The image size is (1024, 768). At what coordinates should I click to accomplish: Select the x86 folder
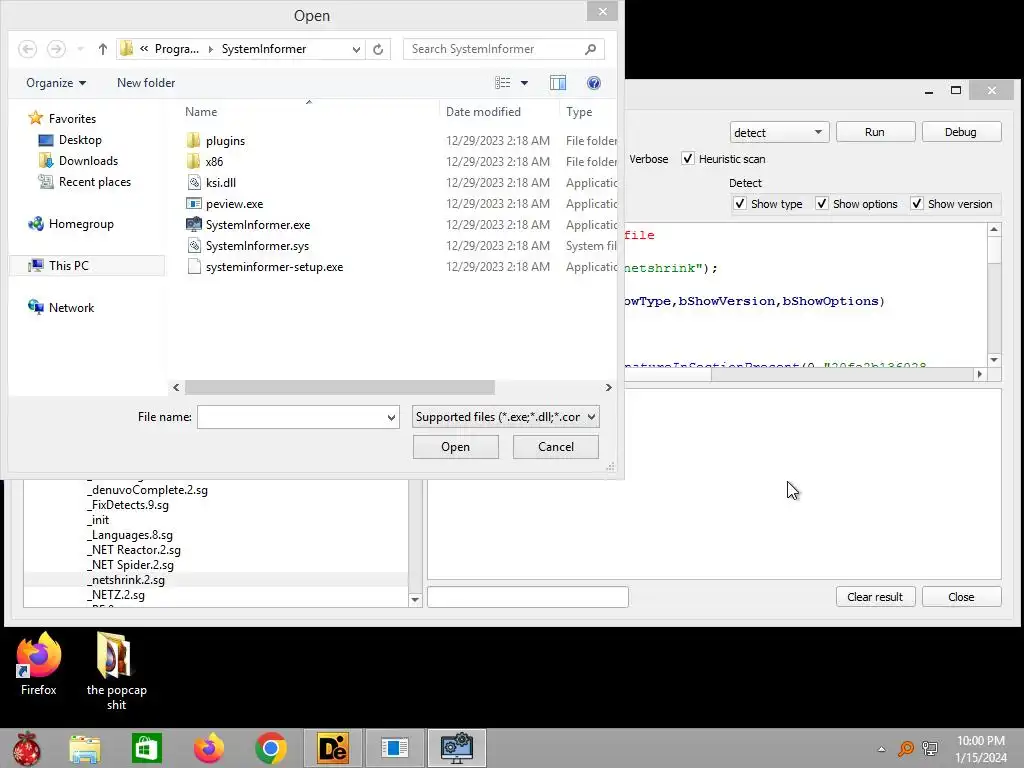click(214, 161)
